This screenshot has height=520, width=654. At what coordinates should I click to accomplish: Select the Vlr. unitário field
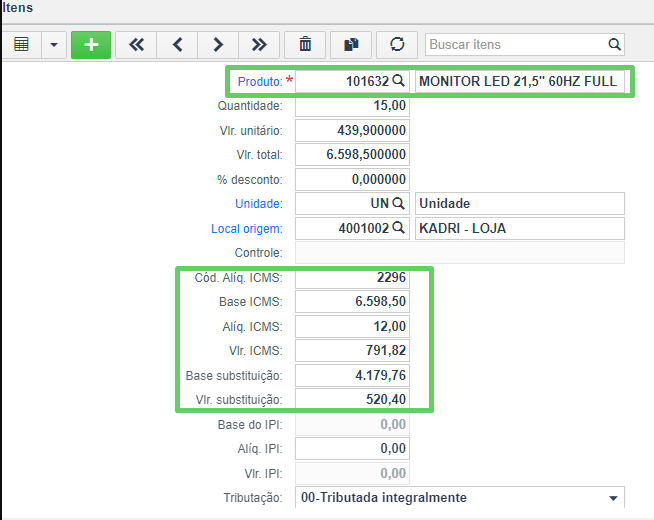(352, 130)
